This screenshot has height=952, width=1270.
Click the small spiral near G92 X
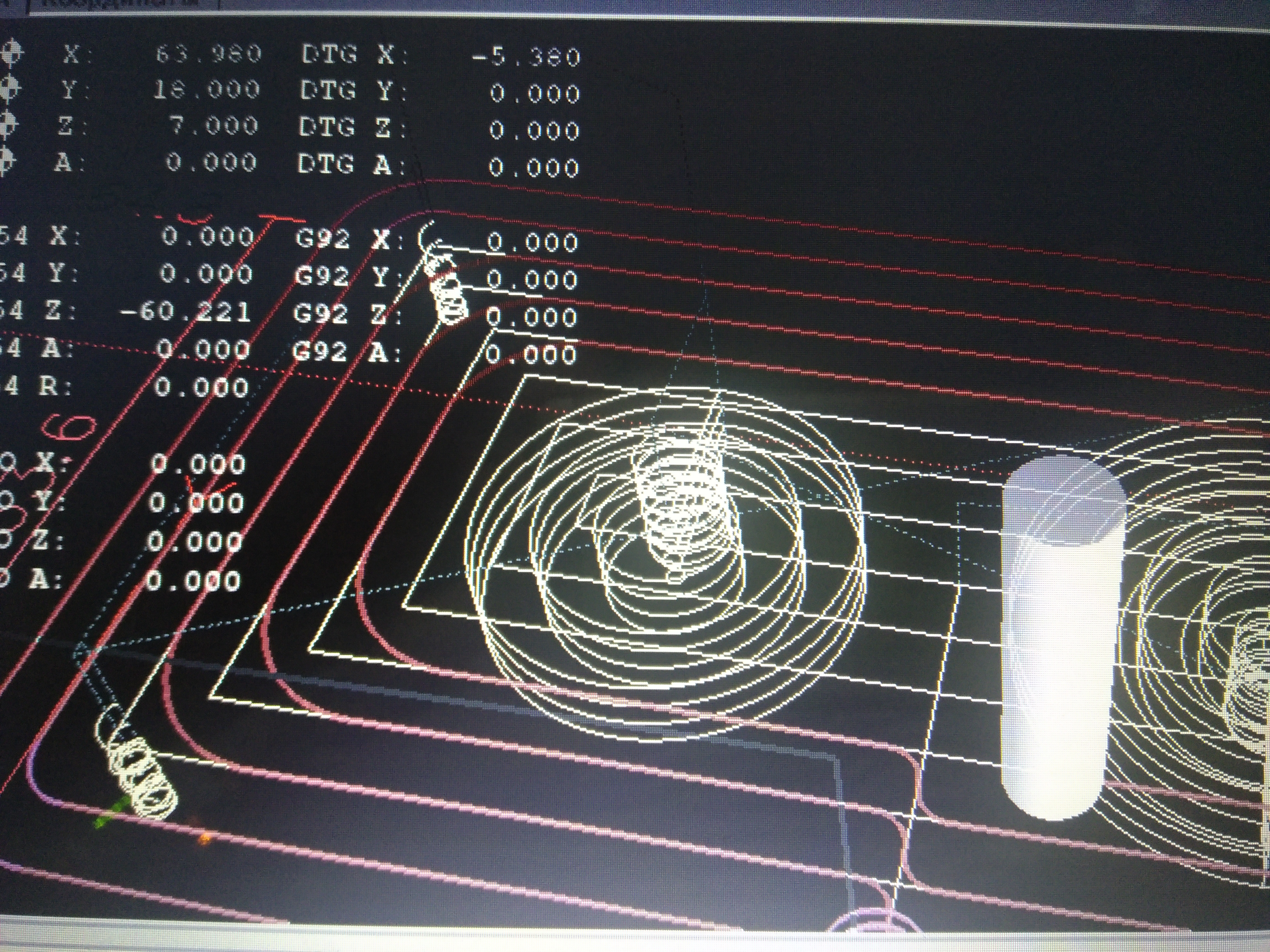tap(446, 287)
